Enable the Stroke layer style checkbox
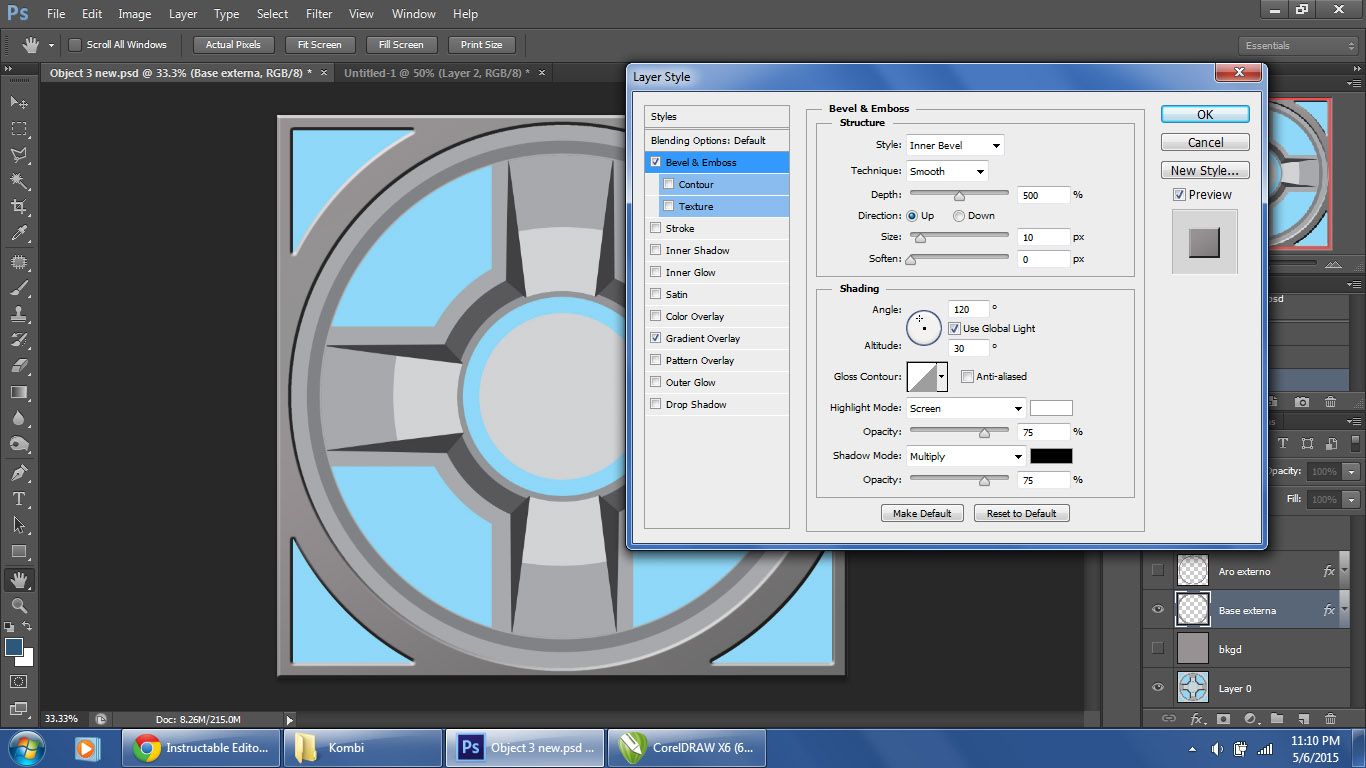The image size is (1366, 768). point(656,228)
